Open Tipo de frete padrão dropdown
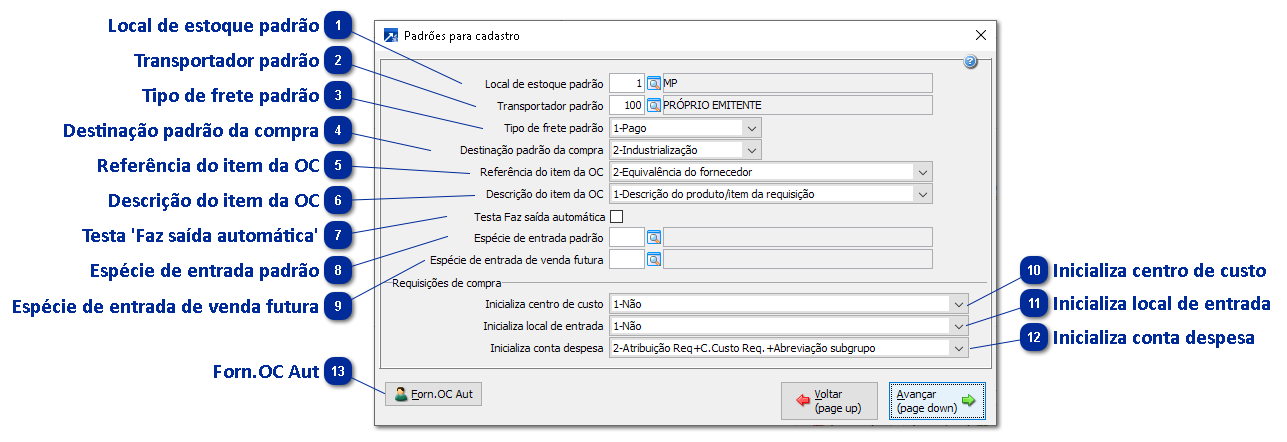This screenshot has width=1287, height=442. [751, 127]
